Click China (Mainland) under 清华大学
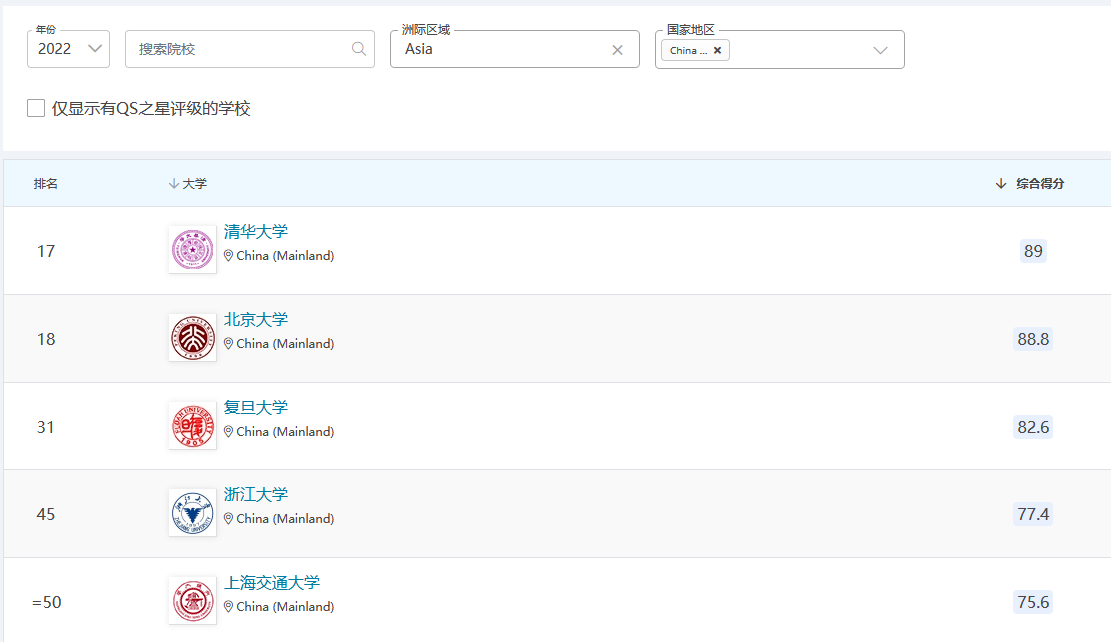This screenshot has width=1111, height=642. click(285, 256)
